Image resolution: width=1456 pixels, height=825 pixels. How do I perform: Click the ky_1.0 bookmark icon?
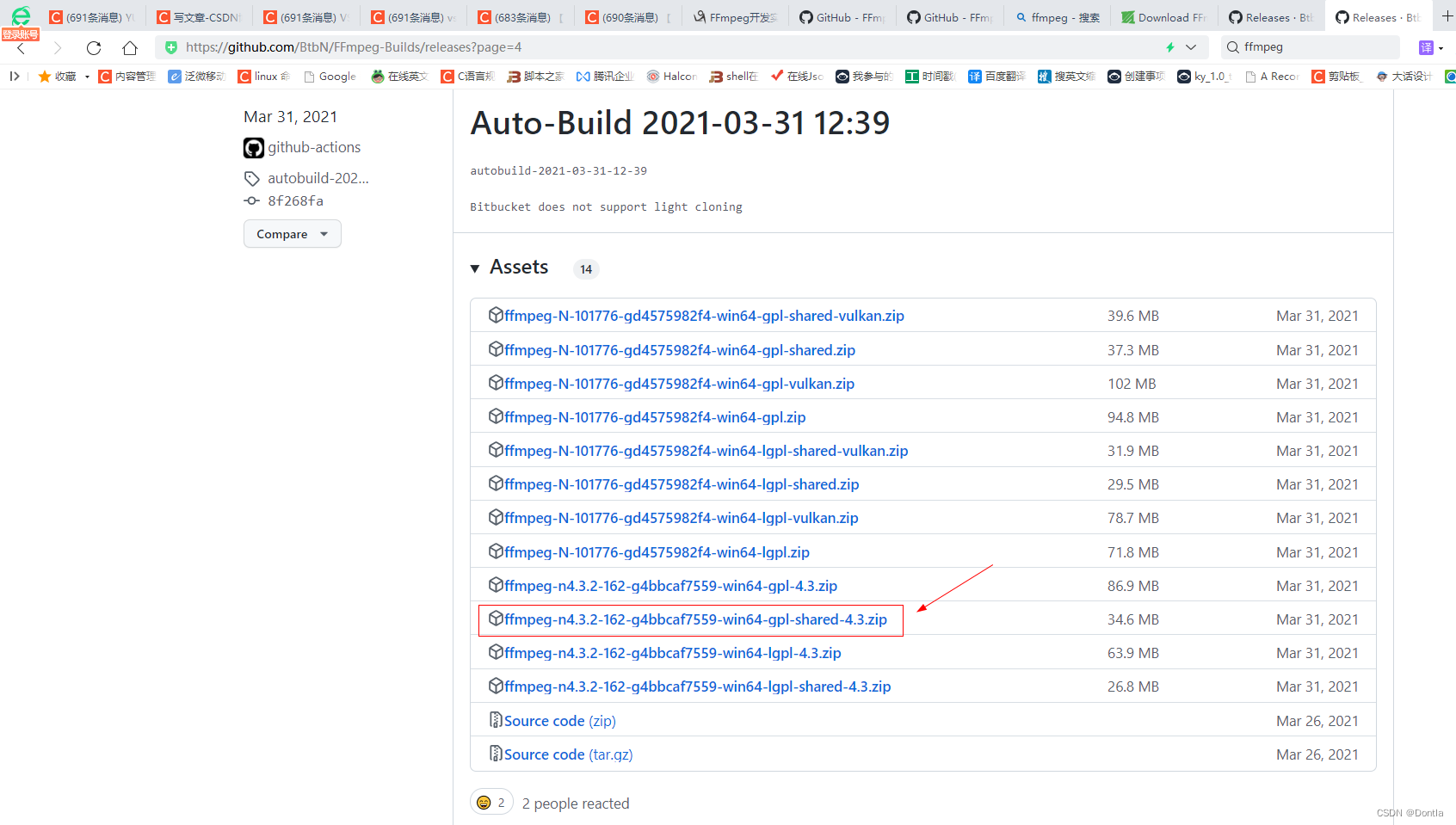pyautogui.click(x=1184, y=77)
